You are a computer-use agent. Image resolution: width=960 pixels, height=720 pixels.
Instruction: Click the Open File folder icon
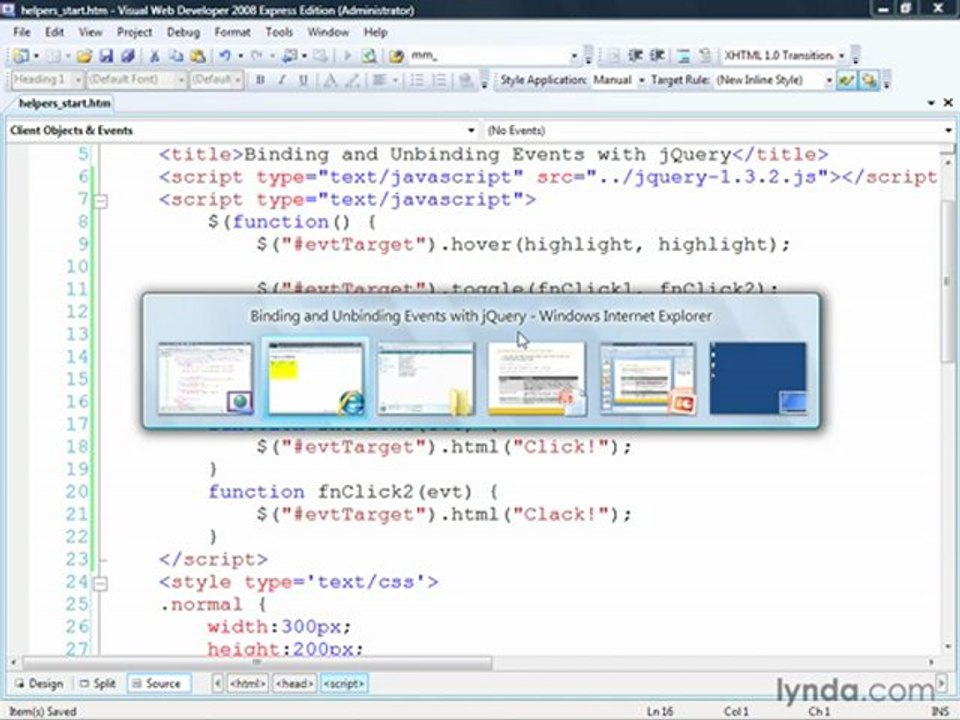(84, 56)
